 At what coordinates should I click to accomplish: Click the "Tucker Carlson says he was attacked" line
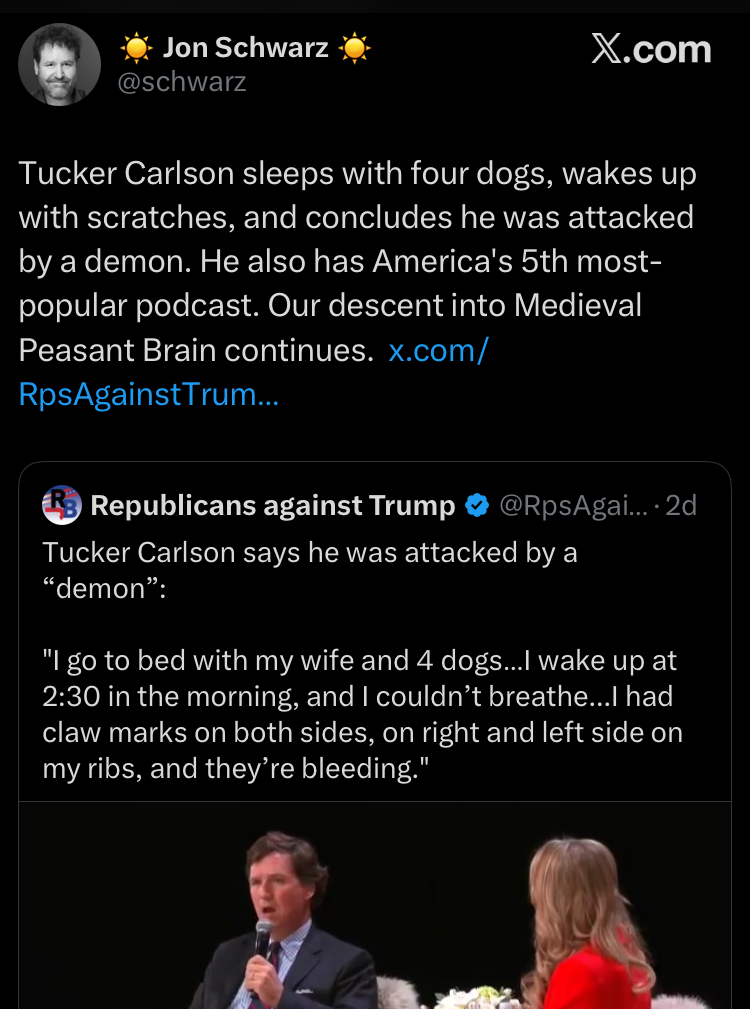pyautogui.click(x=310, y=553)
